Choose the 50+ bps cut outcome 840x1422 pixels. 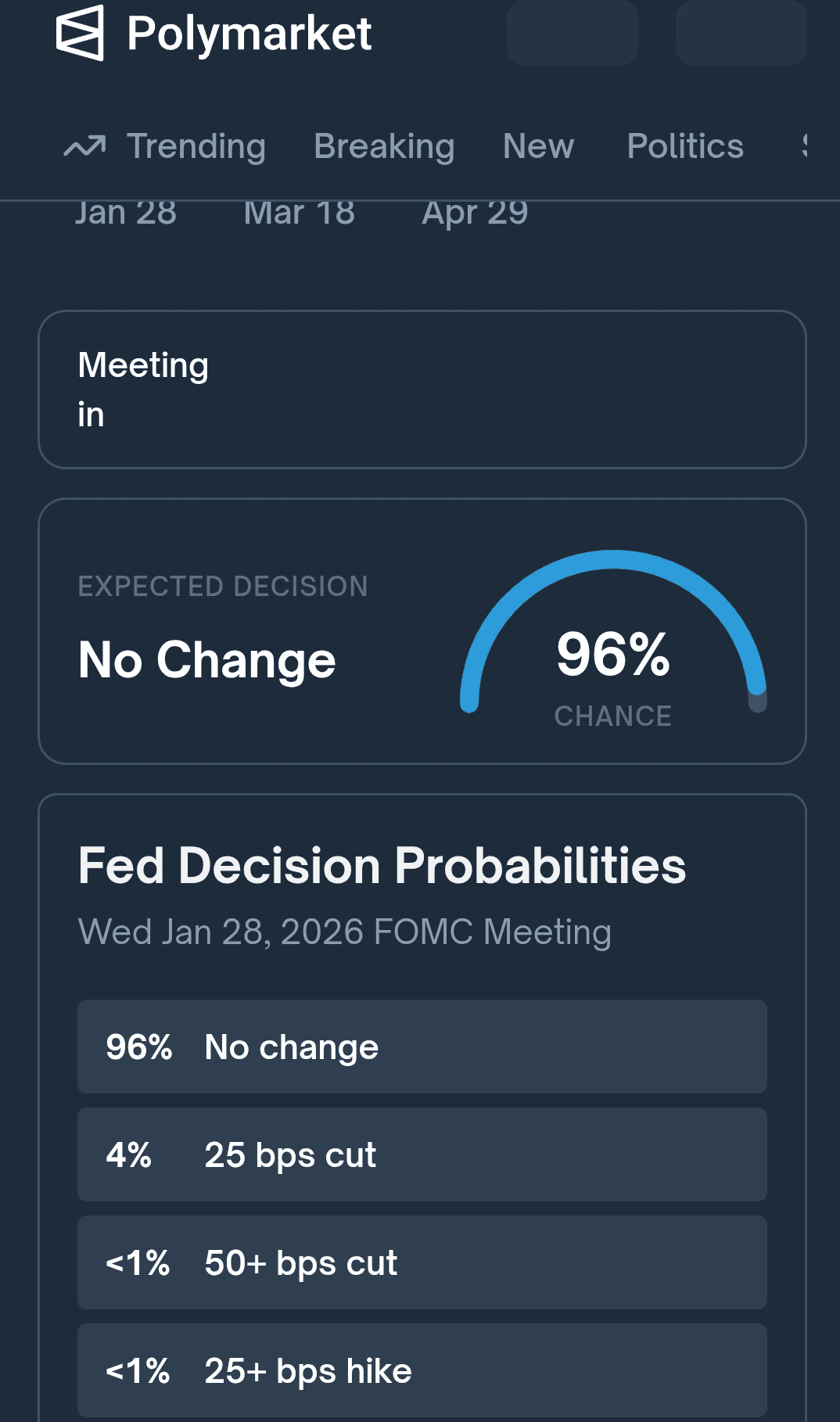(x=422, y=1262)
